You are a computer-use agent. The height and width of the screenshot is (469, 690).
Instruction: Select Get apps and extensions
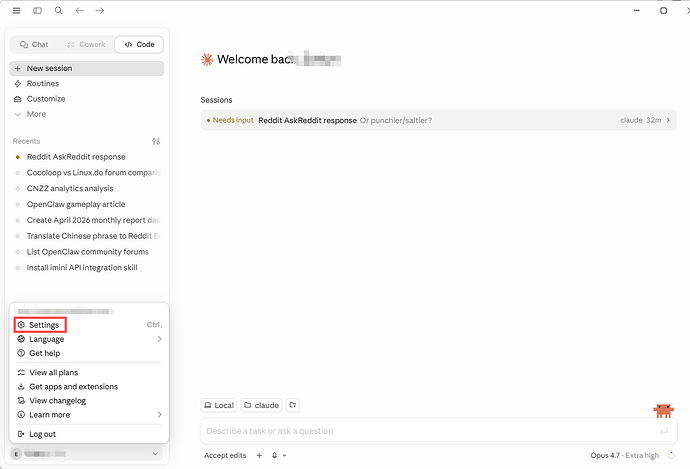click(x=89, y=387)
